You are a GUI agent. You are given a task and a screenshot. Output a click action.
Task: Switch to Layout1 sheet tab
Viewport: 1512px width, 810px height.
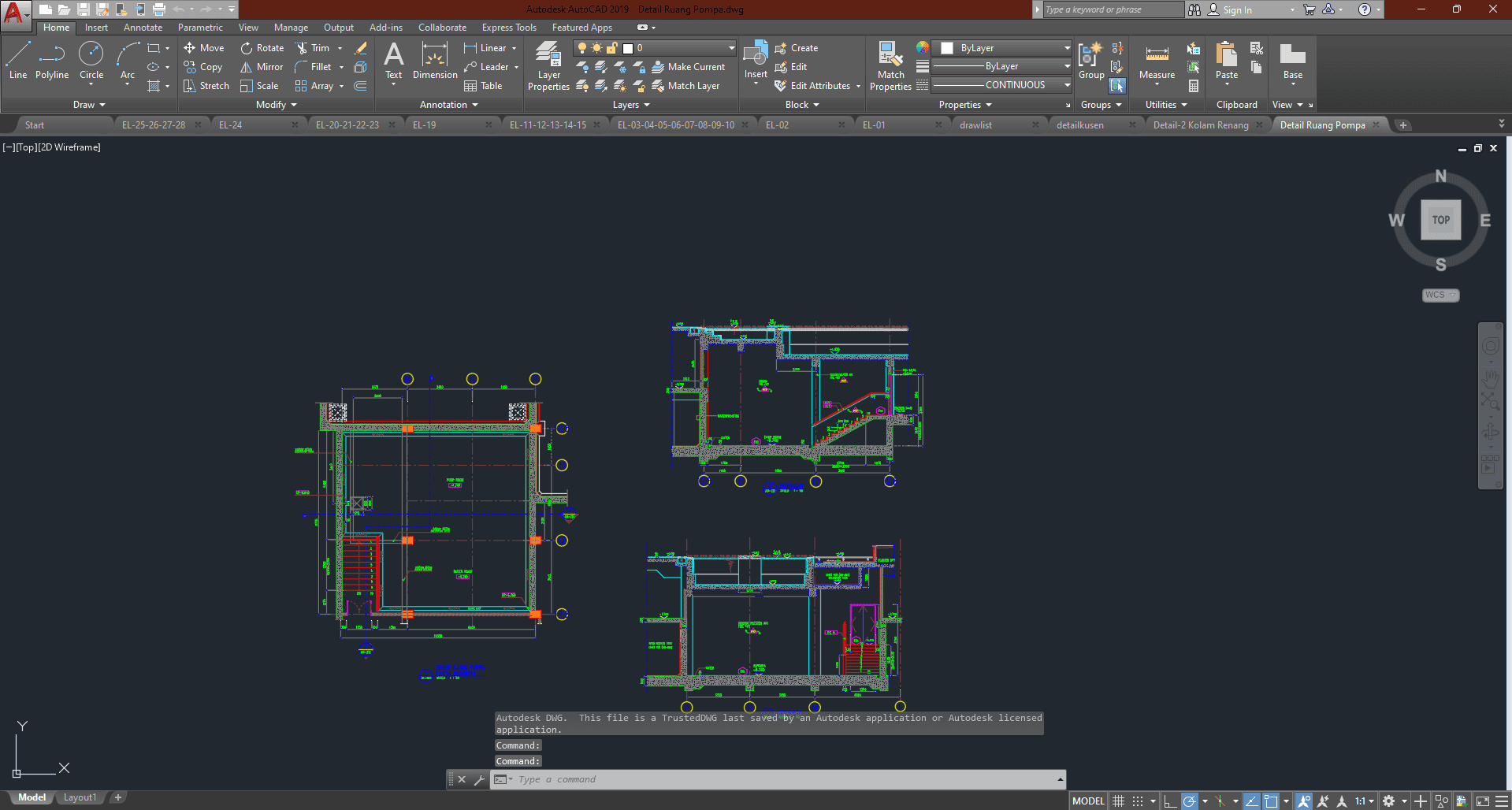80,797
